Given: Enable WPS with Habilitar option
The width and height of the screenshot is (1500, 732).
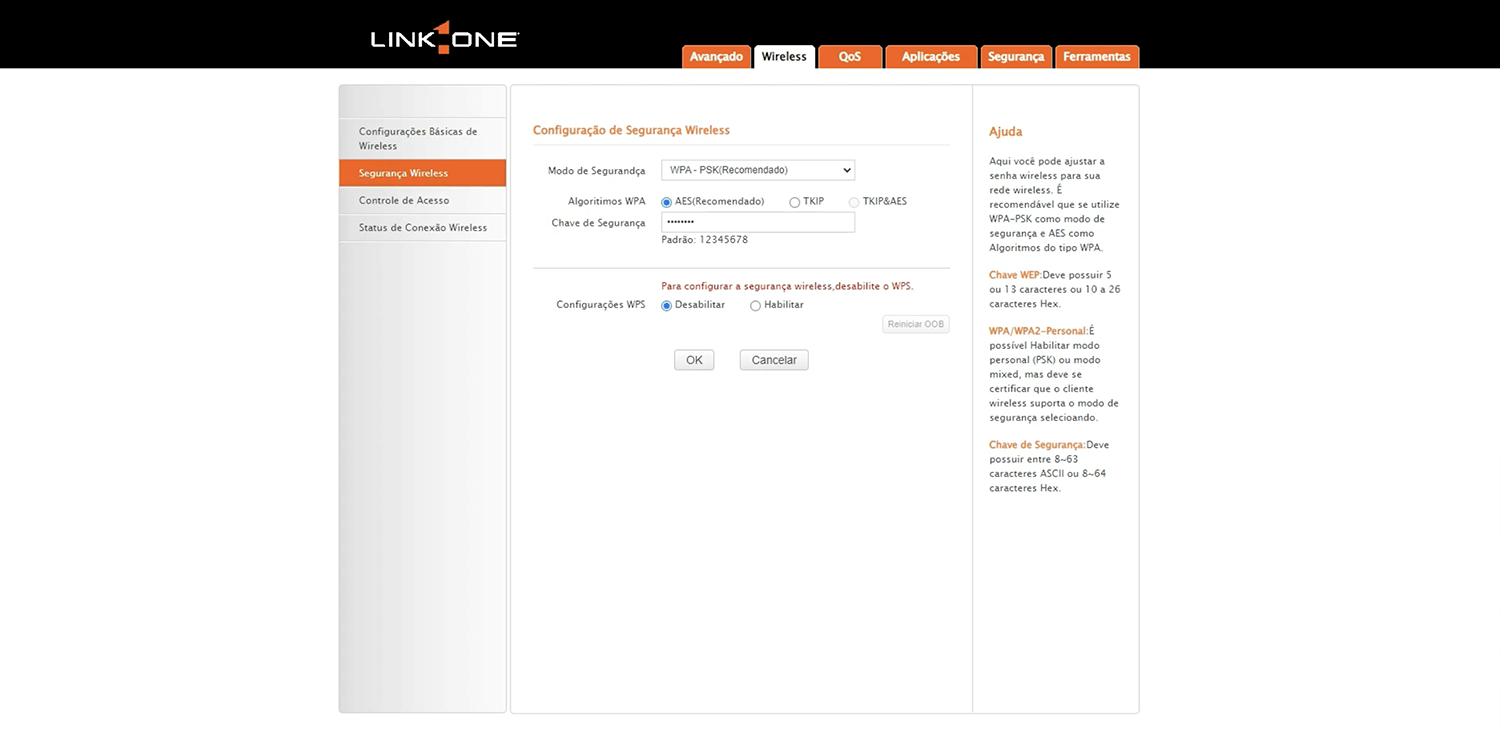Looking at the screenshot, I should tap(756, 306).
